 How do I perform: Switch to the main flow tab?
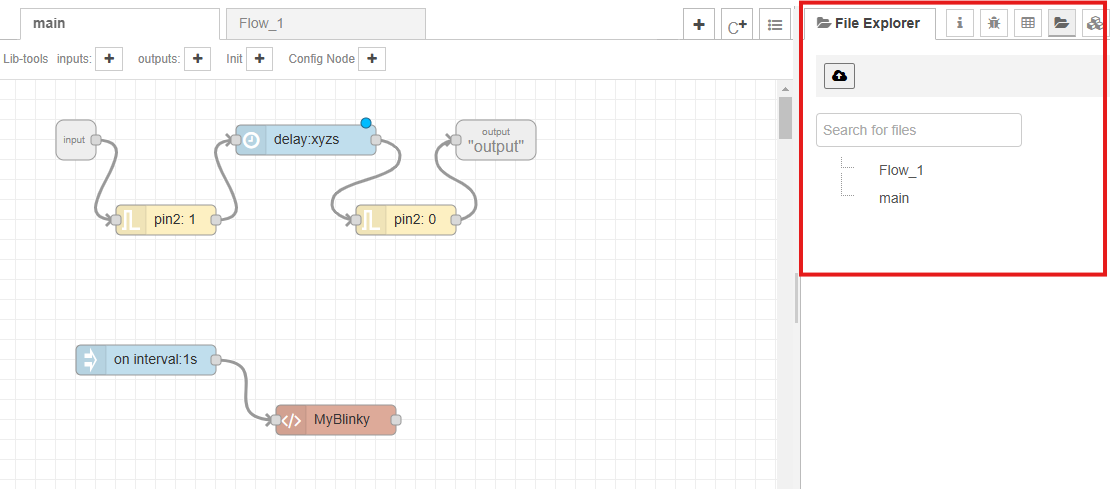tap(119, 23)
